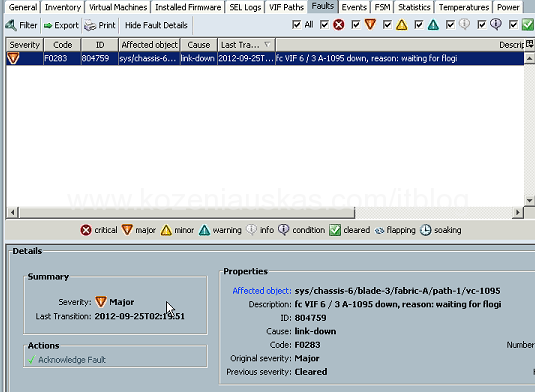Open the column chooser at table corner

[530, 44]
